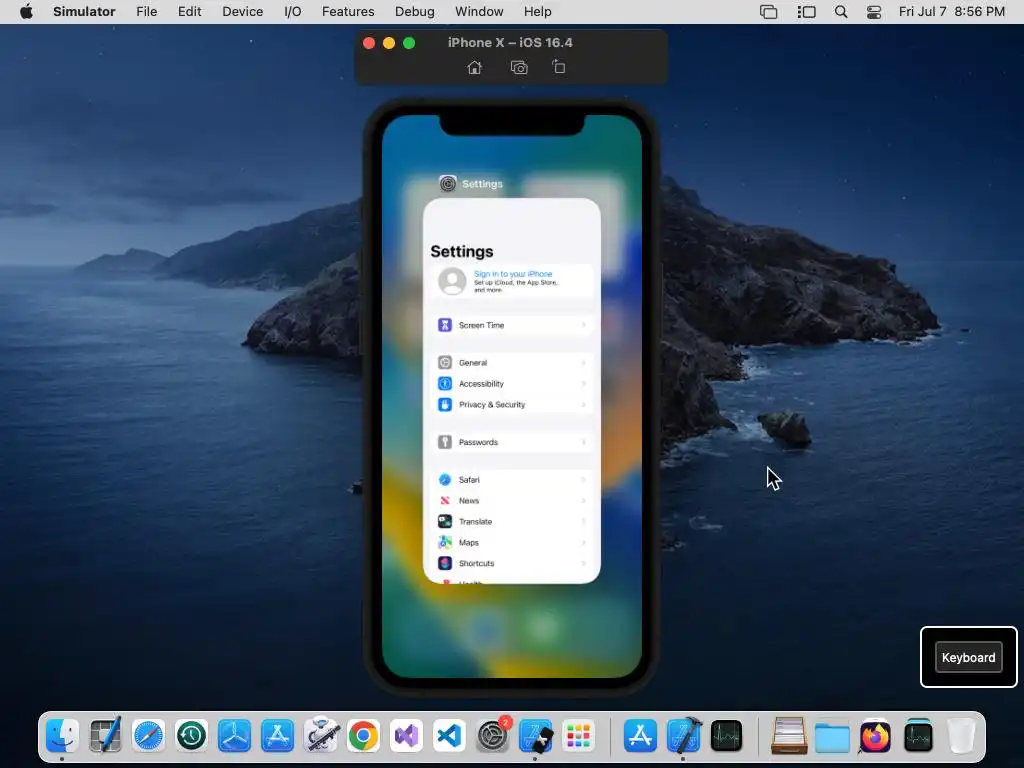This screenshot has height=768, width=1024.
Task: Open the Trash in the Dock
Action: [x=961, y=736]
